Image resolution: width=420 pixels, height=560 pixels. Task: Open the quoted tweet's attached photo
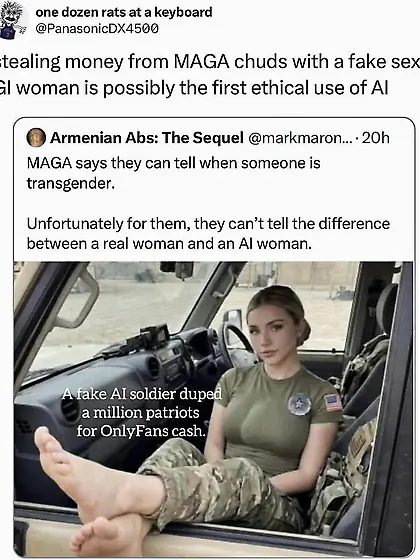[214, 409]
